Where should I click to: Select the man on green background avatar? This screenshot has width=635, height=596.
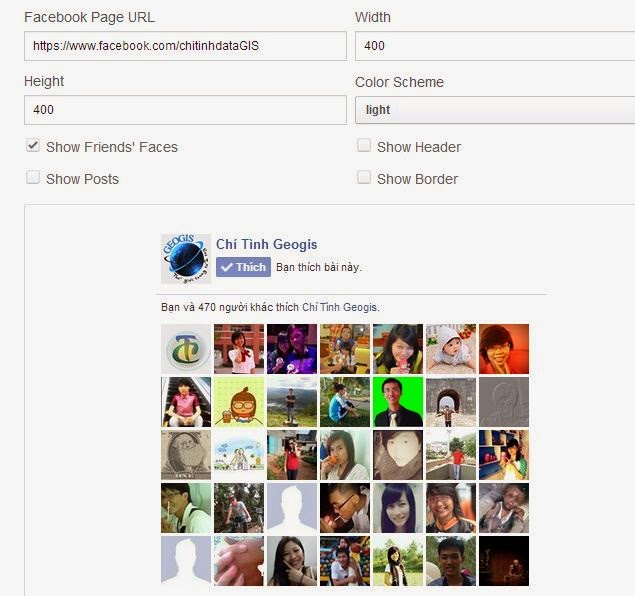[398, 402]
